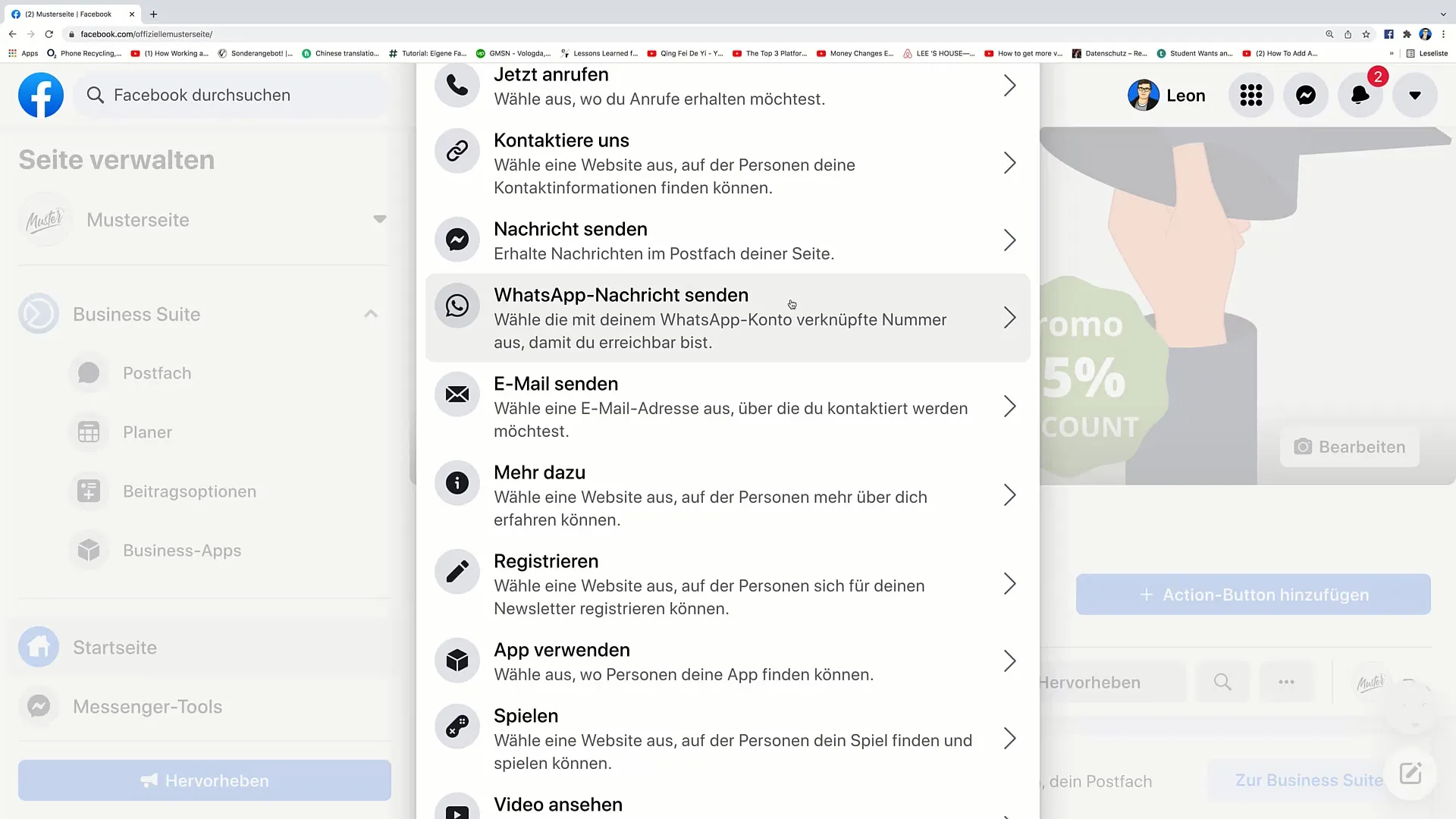Click the WhatsApp icon in the list
This screenshot has width=1456, height=819.
[x=457, y=306]
